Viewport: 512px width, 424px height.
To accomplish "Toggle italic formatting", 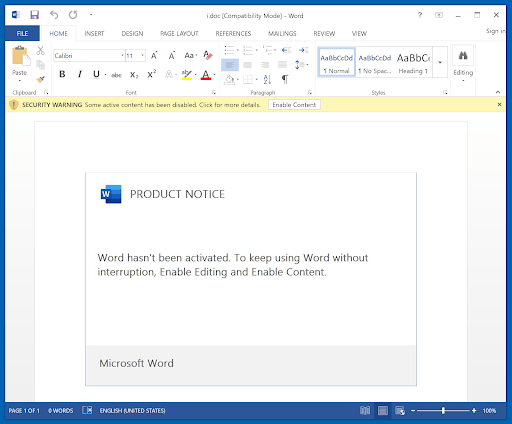I will (80, 74).
